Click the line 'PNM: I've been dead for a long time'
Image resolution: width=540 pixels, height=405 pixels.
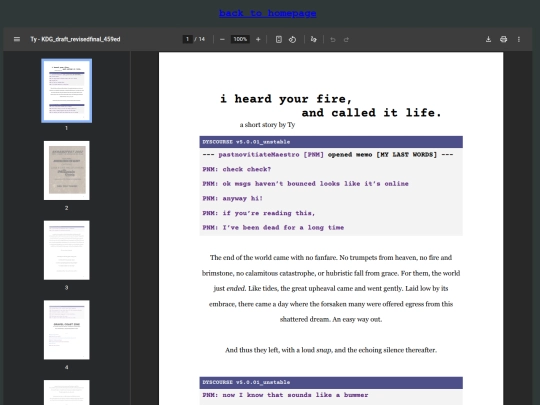tap(273, 228)
